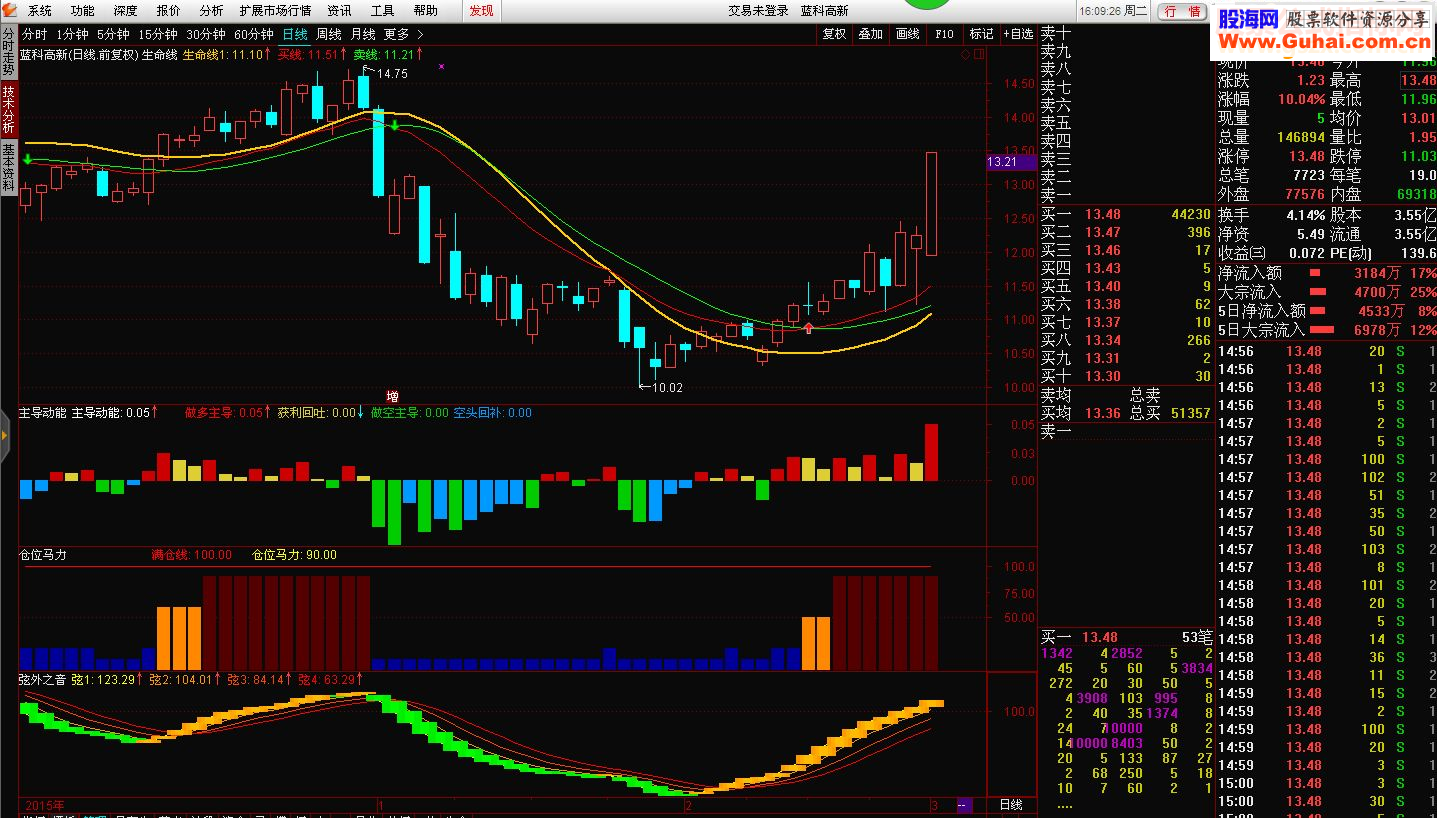Screen dimensions: 1437x818
Task: Click the 5日大宗流入 6978万 row
Action: [1326, 330]
